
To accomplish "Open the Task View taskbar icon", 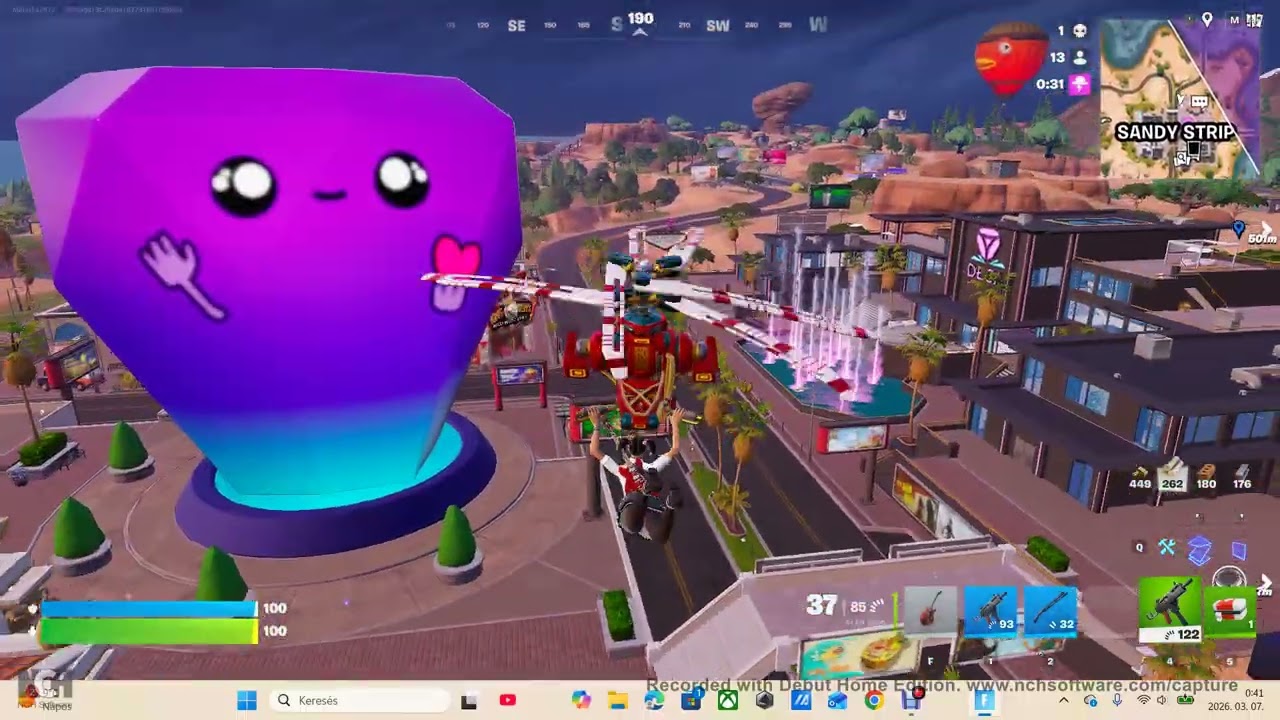I will (x=468, y=701).
